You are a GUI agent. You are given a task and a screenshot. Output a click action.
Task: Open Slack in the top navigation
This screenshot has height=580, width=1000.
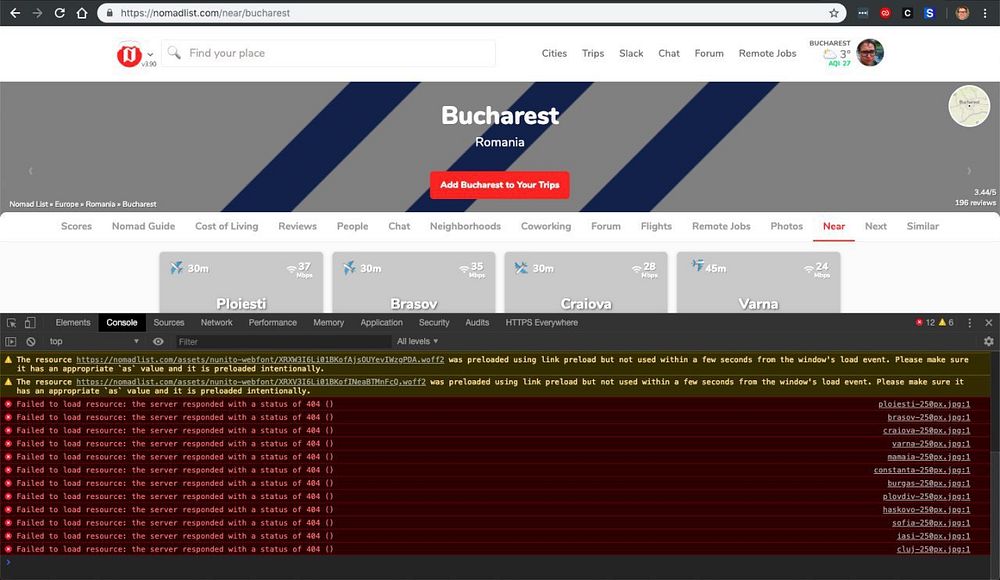[x=631, y=54]
